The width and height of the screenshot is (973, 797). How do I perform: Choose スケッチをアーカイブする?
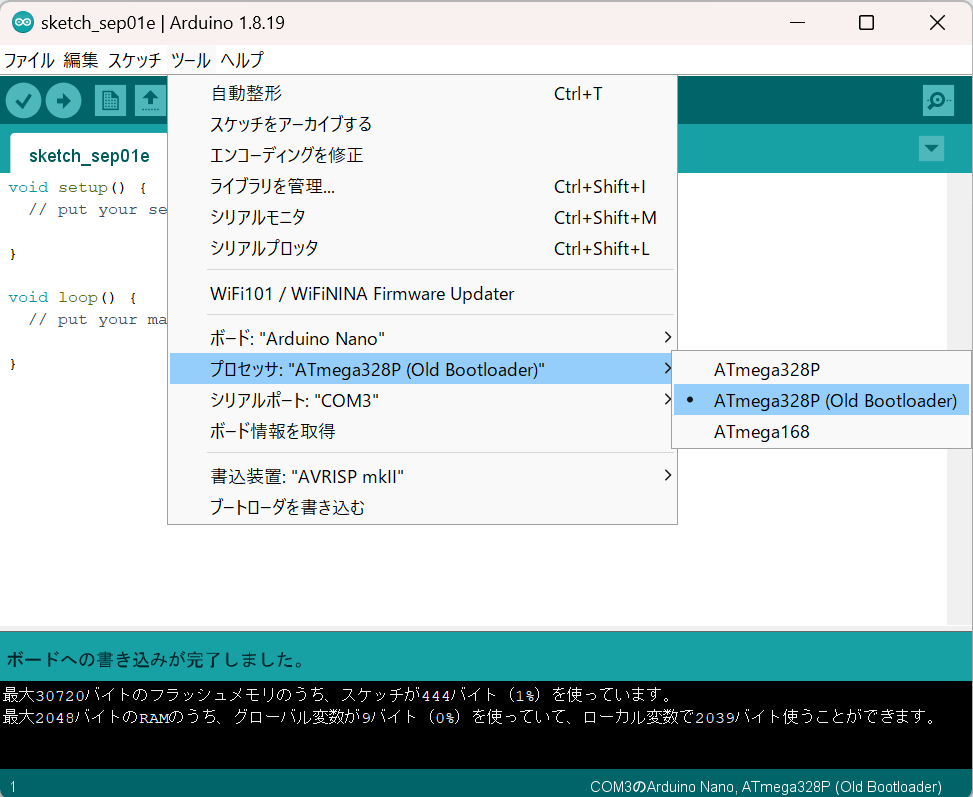423,124
